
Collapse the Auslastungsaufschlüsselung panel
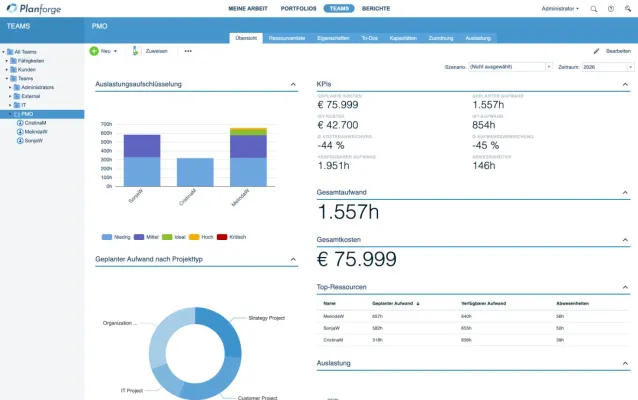(x=293, y=84)
